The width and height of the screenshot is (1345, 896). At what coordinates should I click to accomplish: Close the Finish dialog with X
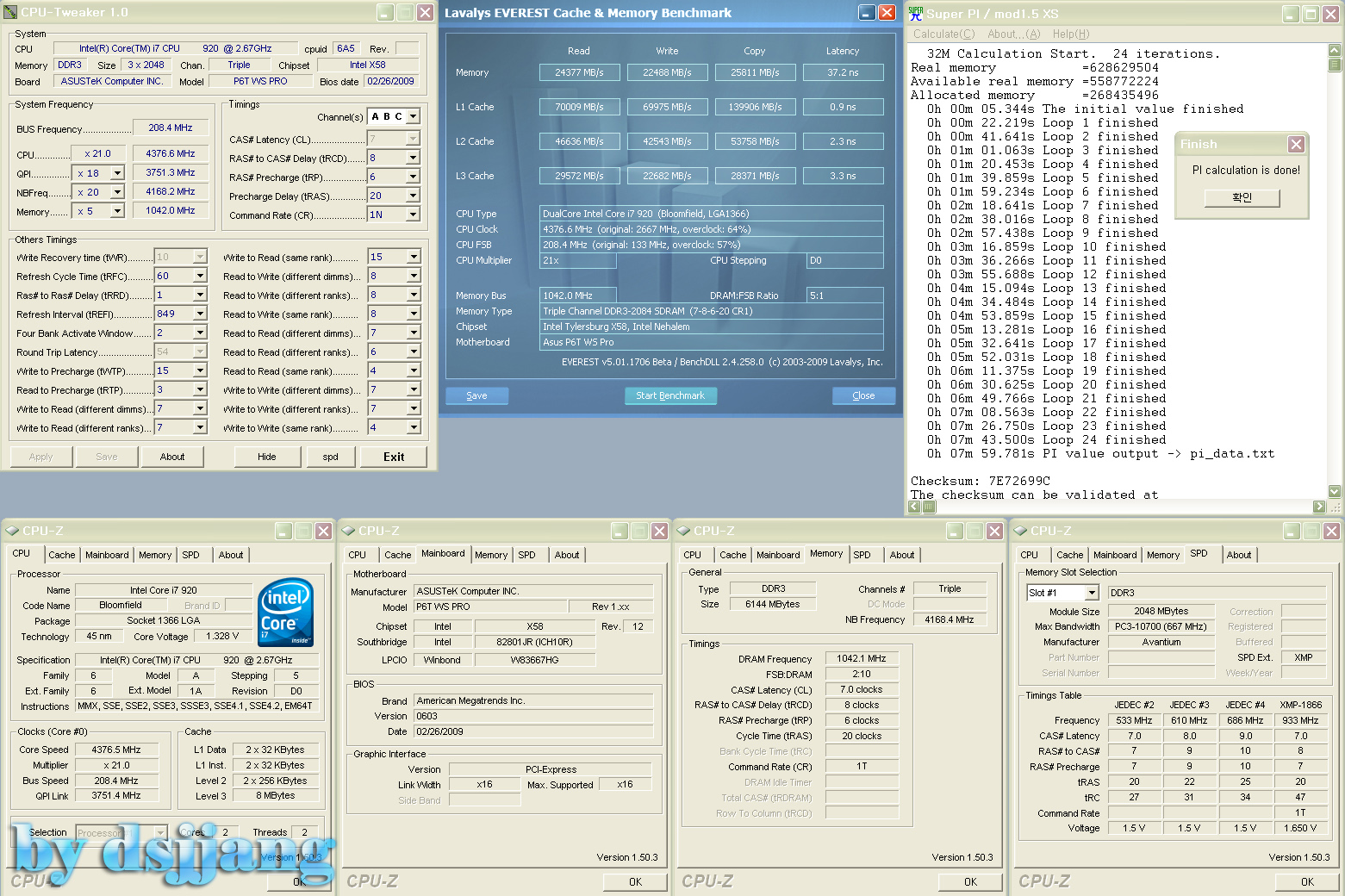(1296, 144)
